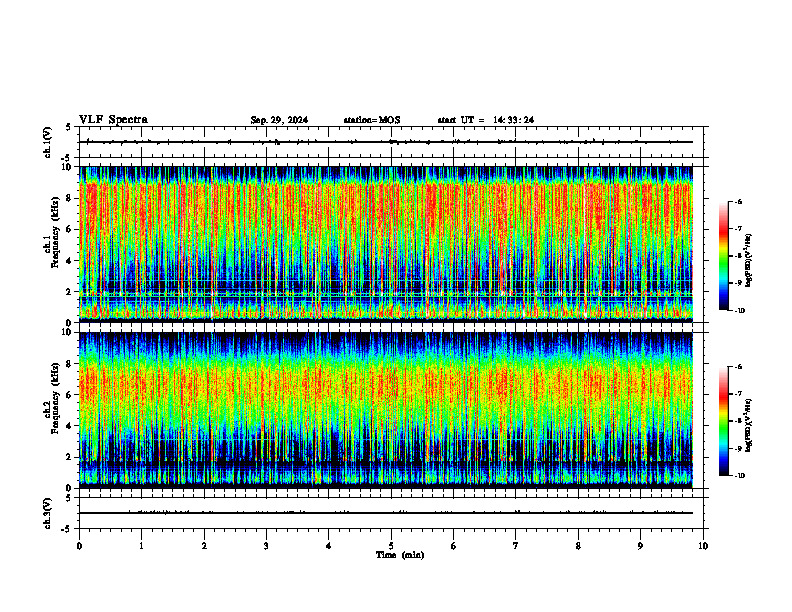Click the ch.1 color scale bar
Image resolution: width=792 pixels, height=612 pixels.
pyautogui.click(x=723, y=256)
